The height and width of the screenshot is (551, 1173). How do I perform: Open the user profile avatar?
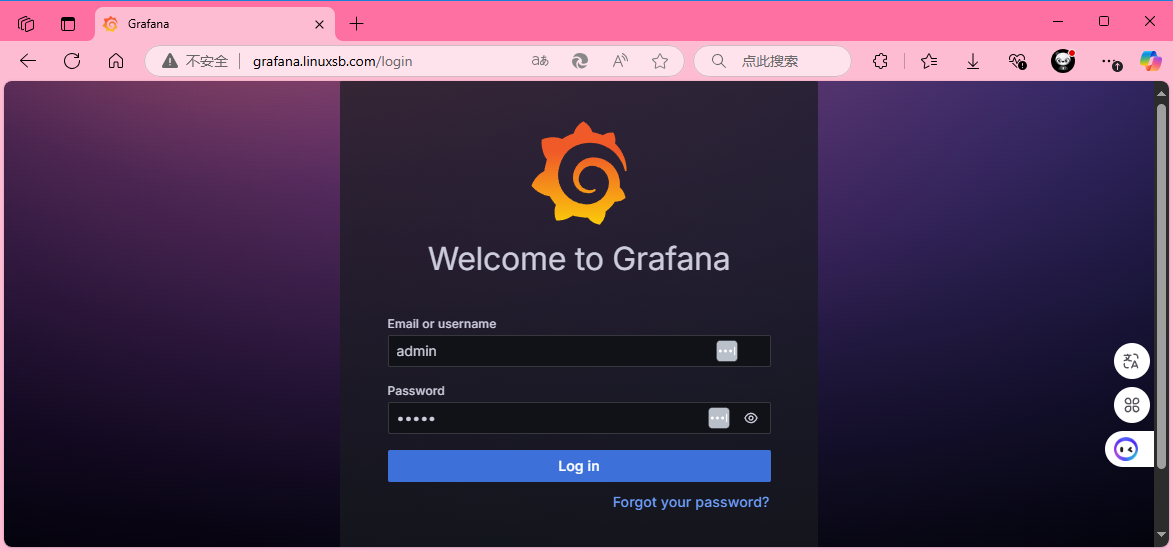(x=1063, y=61)
